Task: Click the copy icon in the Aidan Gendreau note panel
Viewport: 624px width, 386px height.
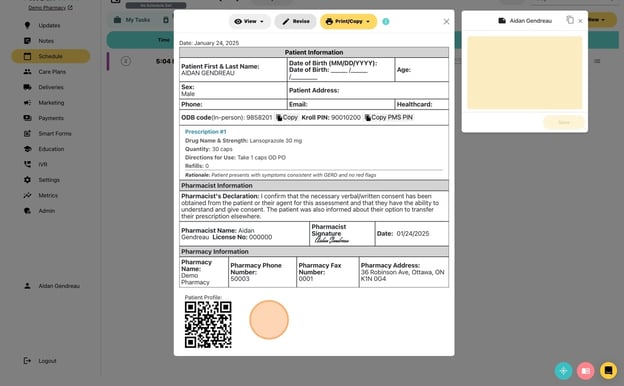Action: coord(570,20)
